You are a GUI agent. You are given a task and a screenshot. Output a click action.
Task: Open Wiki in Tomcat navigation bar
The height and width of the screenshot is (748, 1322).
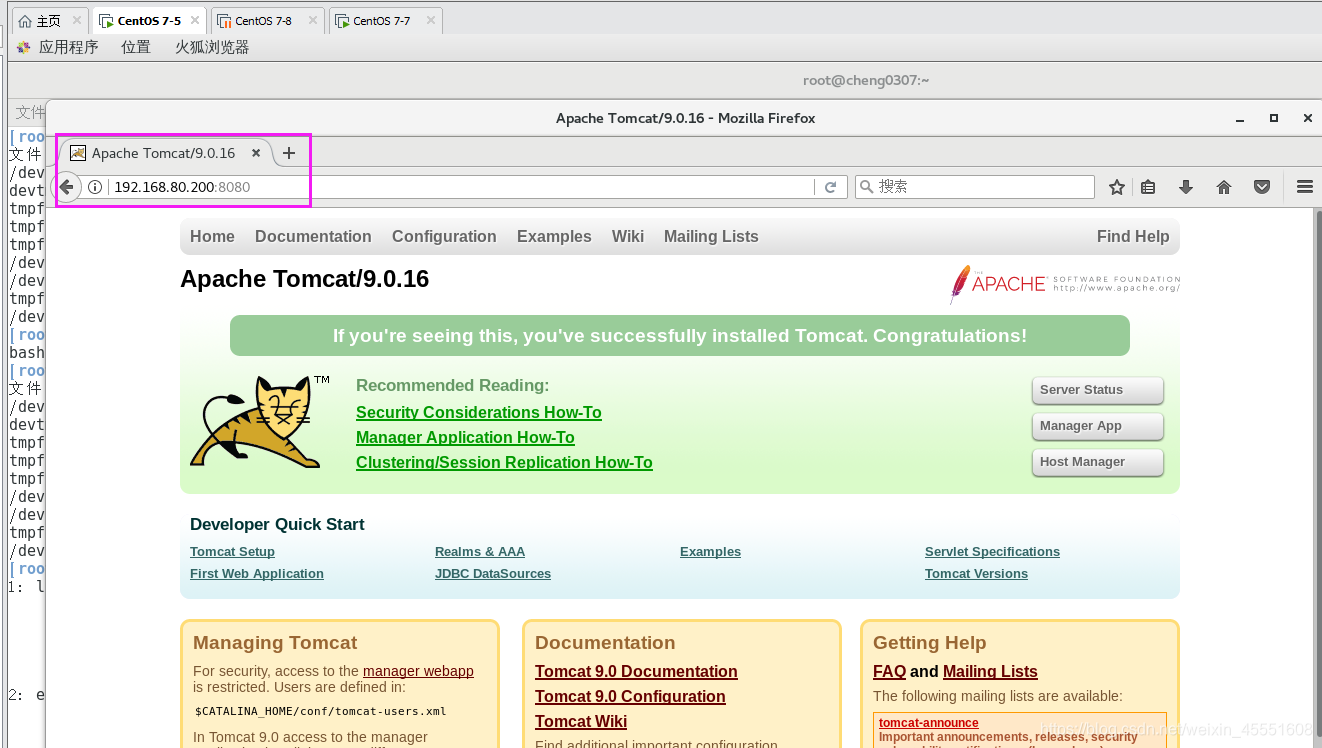628,237
